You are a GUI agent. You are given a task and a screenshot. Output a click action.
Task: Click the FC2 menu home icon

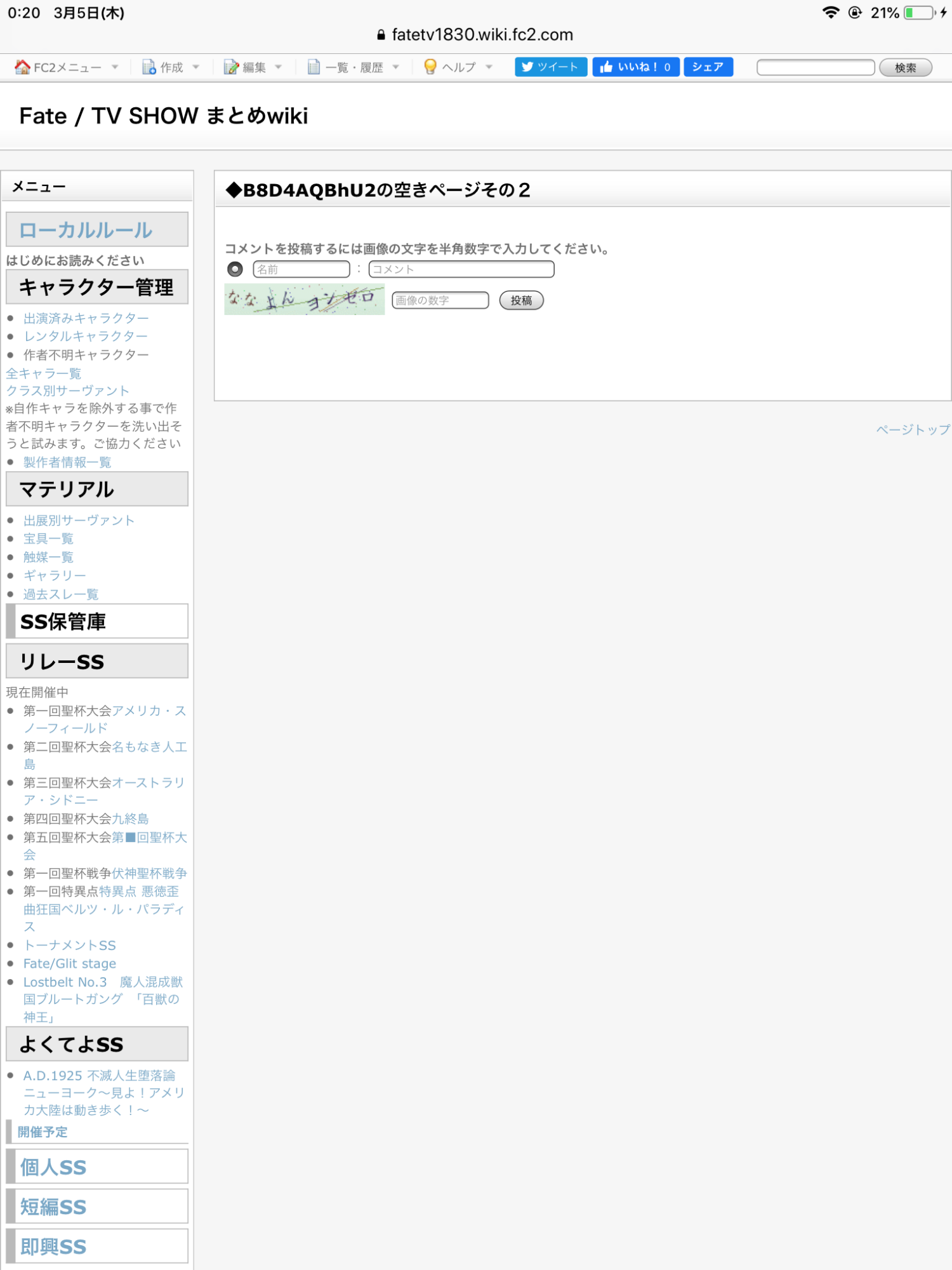[x=22, y=67]
